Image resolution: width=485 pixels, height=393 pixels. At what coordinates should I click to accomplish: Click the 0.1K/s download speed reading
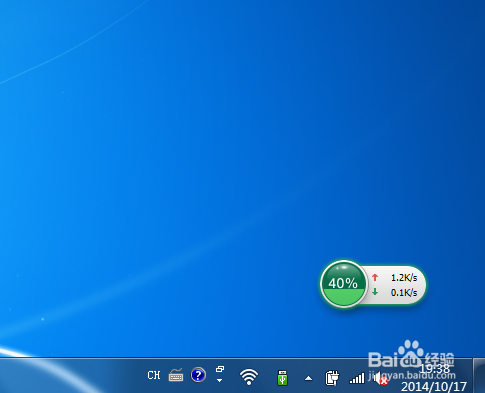pos(404,293)
